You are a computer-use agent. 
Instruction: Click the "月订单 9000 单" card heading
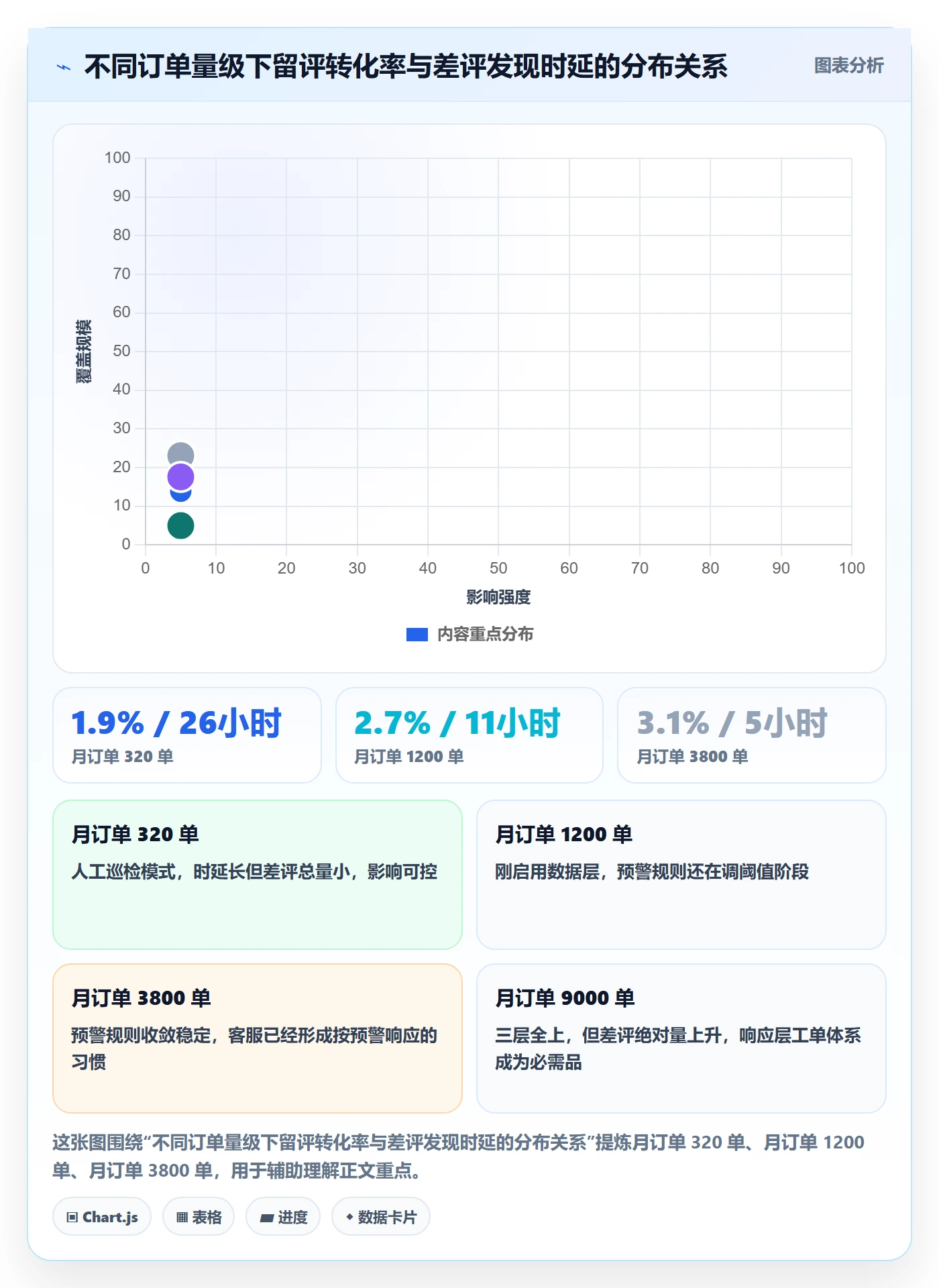(x=565, y=998)
